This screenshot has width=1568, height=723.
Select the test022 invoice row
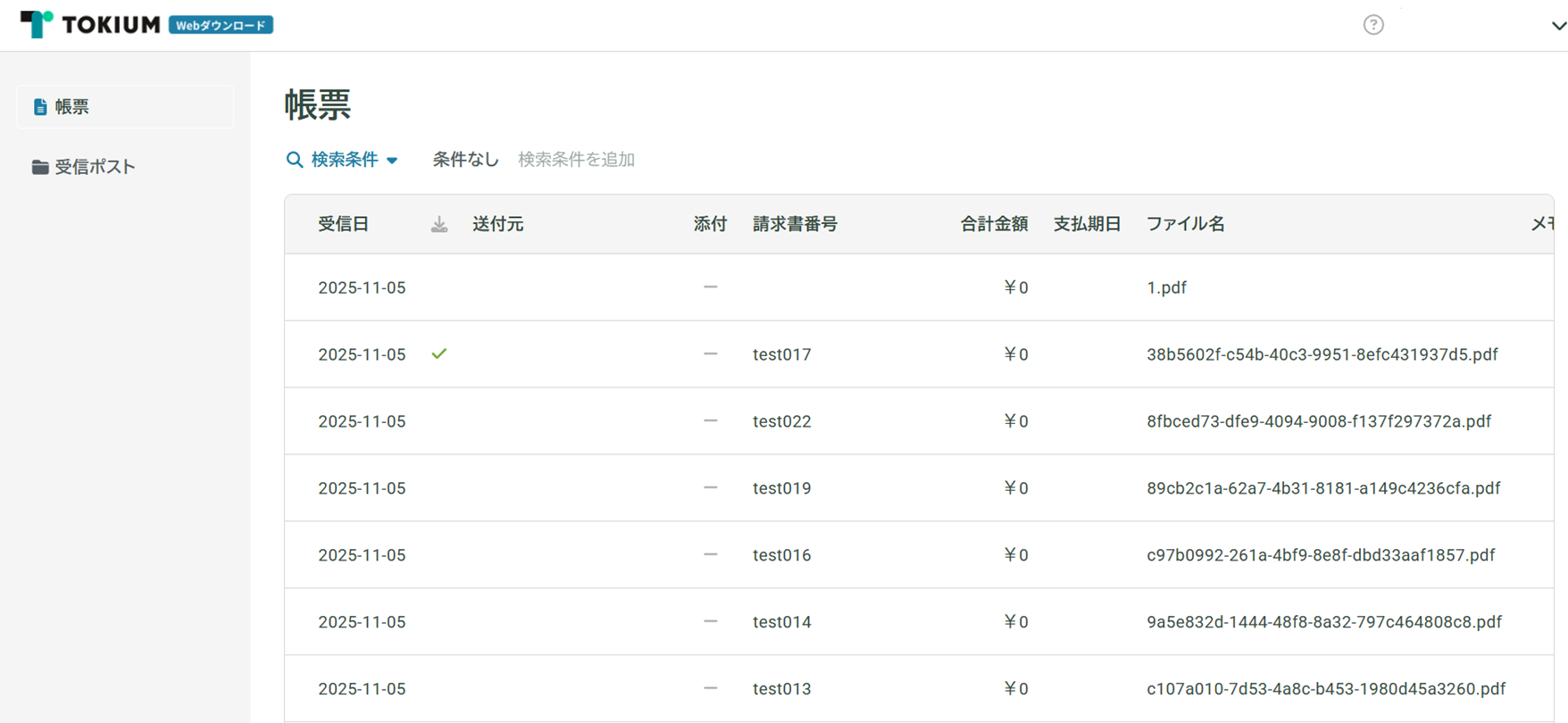pyautogui.click(x=781, y=421)
